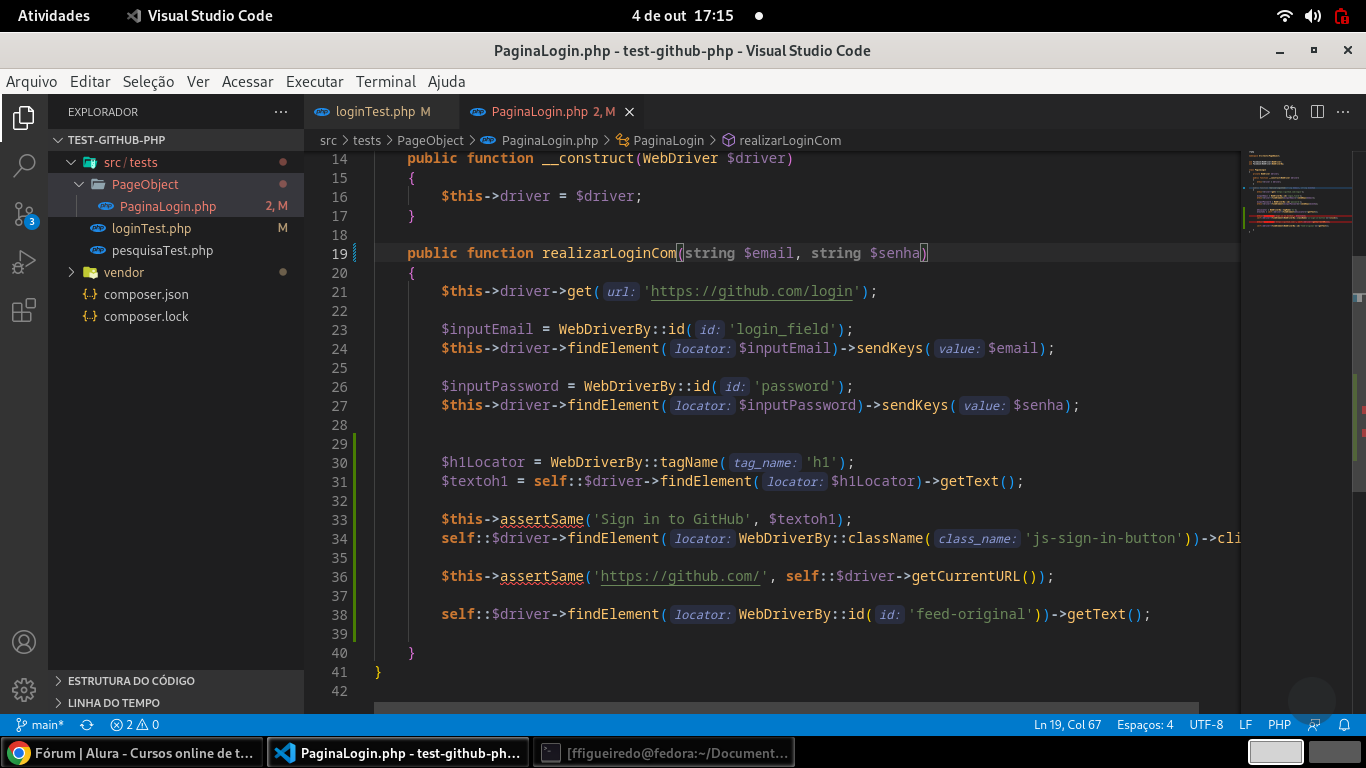The image size is (1366, 768).
Task: Click the realizarLoginCom breadcrumb symbol
Action: (x=781, y=140)
